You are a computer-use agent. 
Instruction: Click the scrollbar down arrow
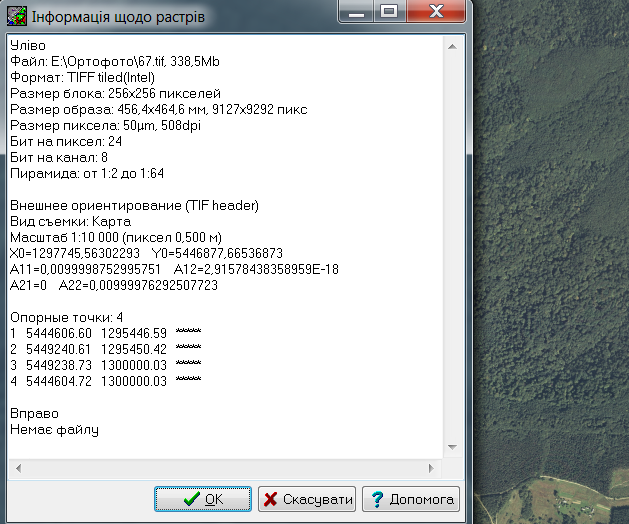pos(451,449)
